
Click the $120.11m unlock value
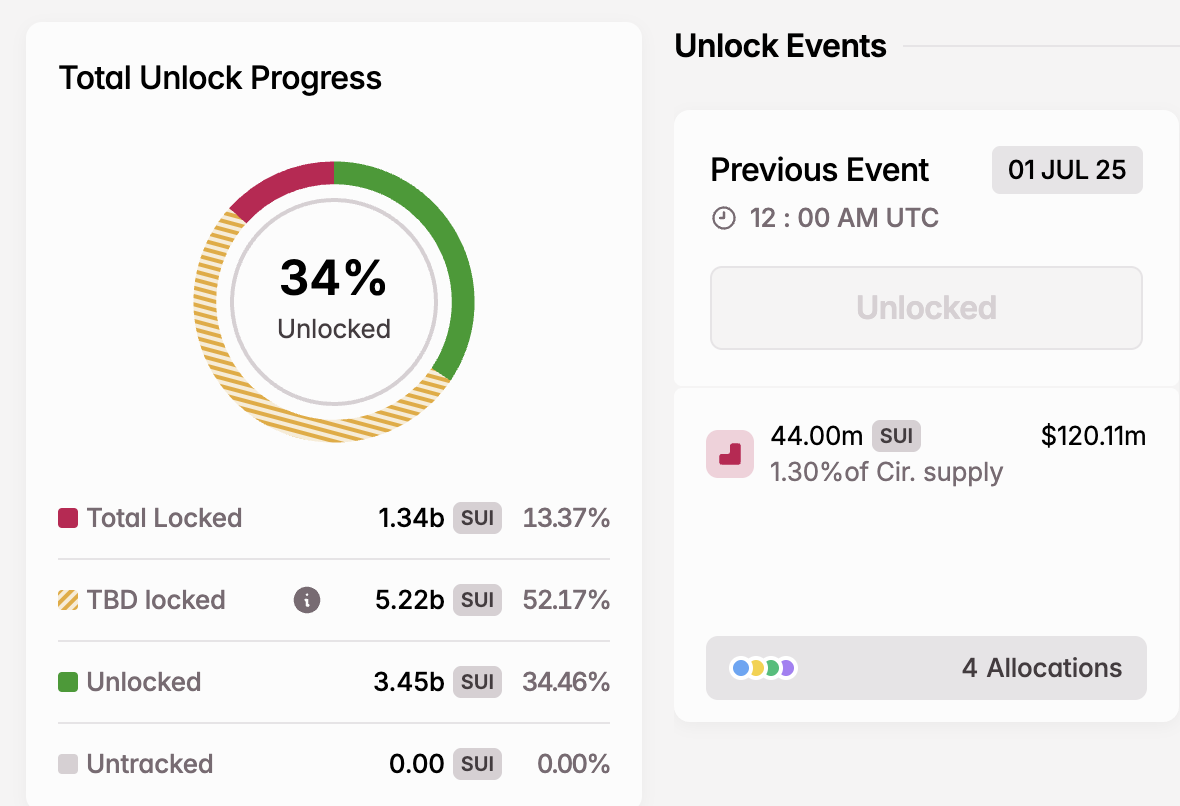point(1093,436)
